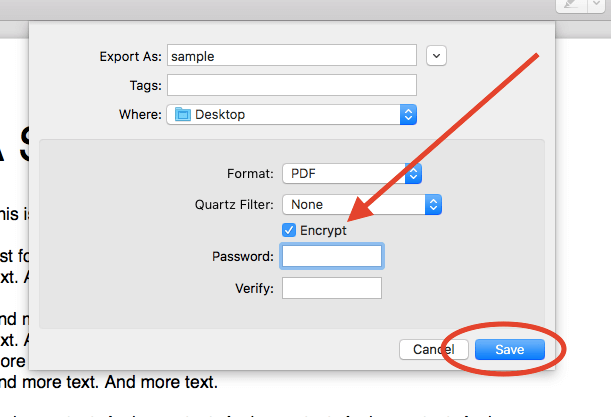Click the "Quartz Filter:" label
Image resolution: width=611 pixels, height=417 pixels.
pos(234,204)
